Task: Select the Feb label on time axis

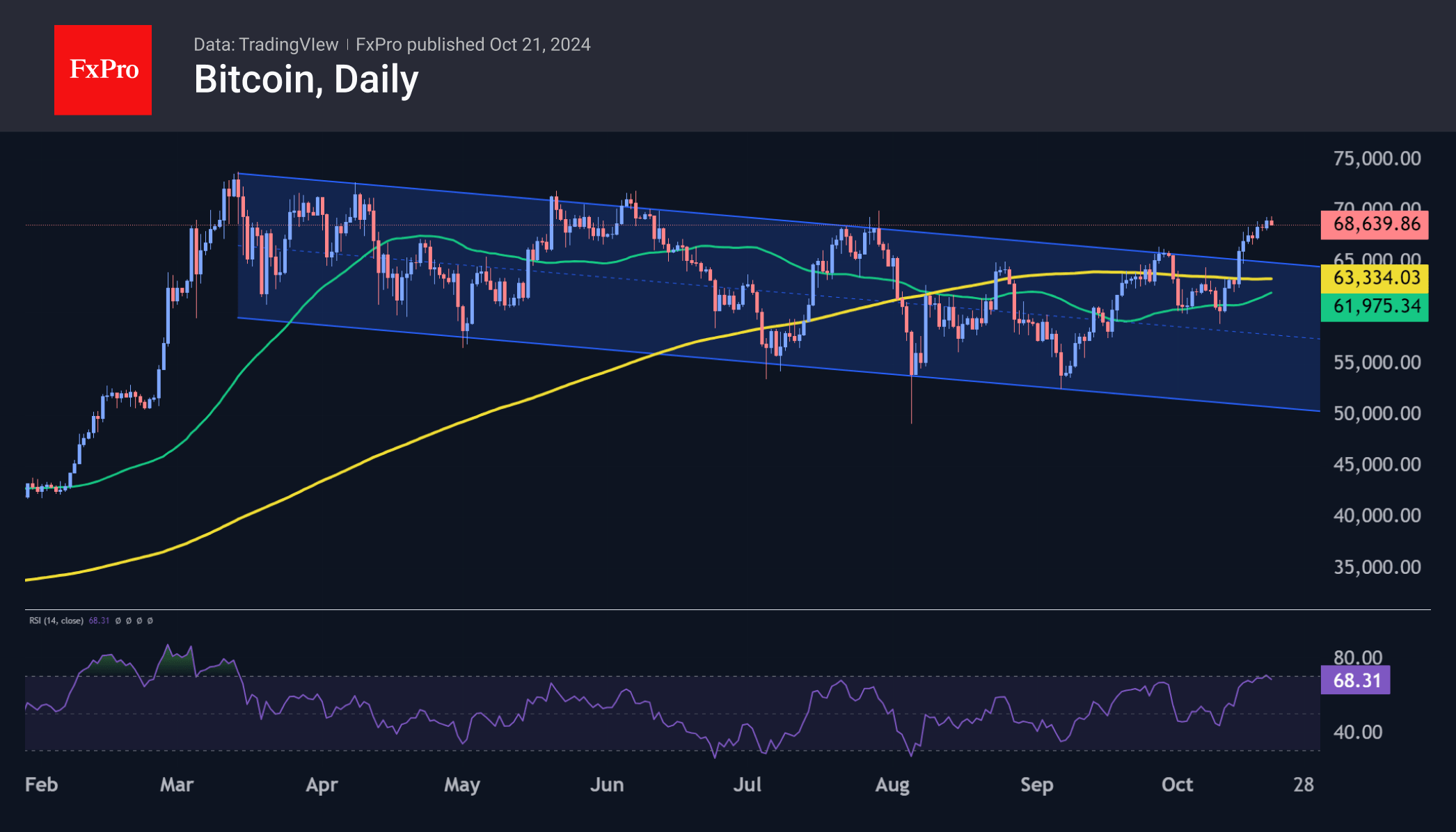Action: (x=41, y=785)
